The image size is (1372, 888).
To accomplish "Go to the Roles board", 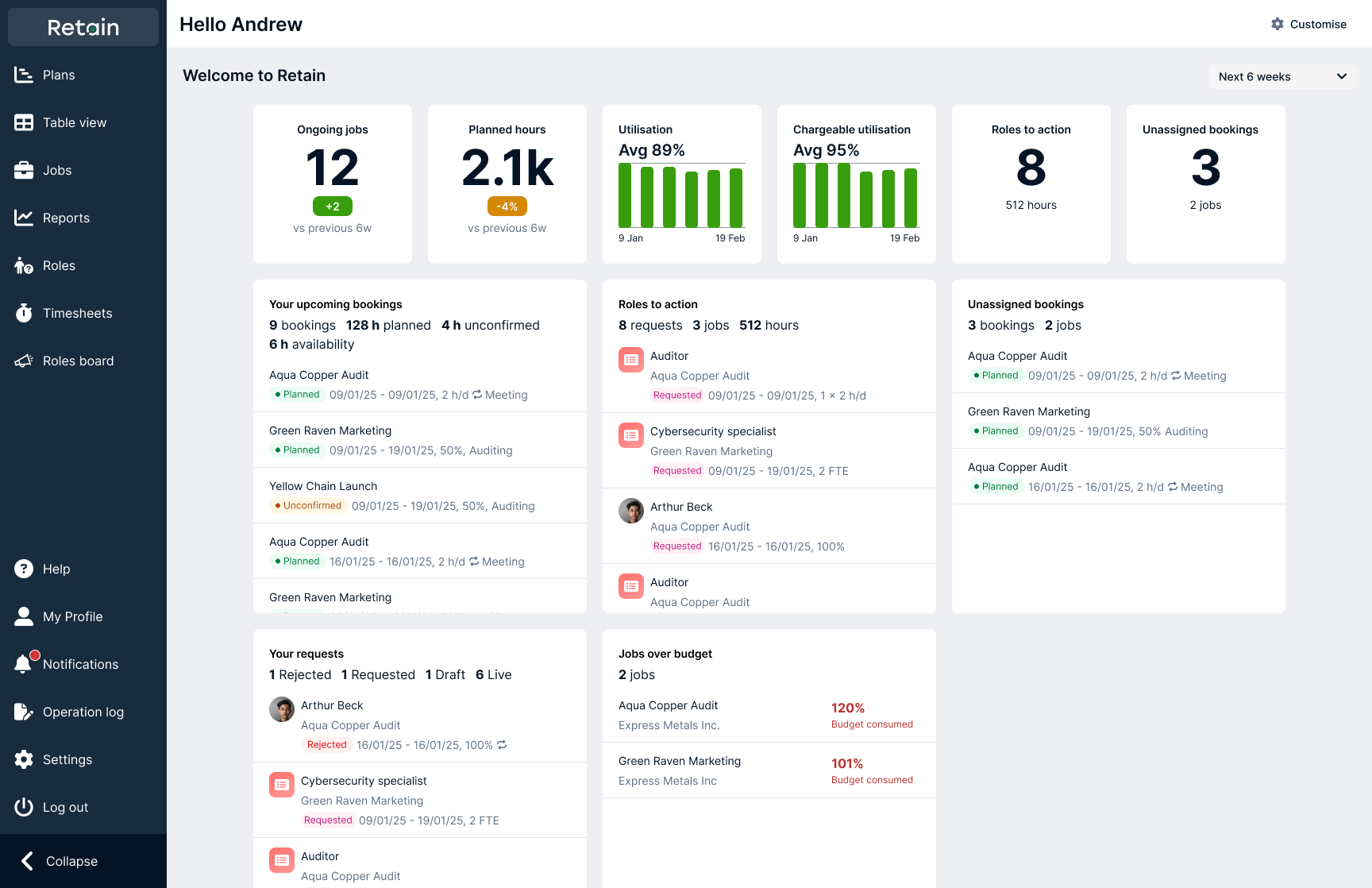I will pyautogui.click(x=78, y=361).
